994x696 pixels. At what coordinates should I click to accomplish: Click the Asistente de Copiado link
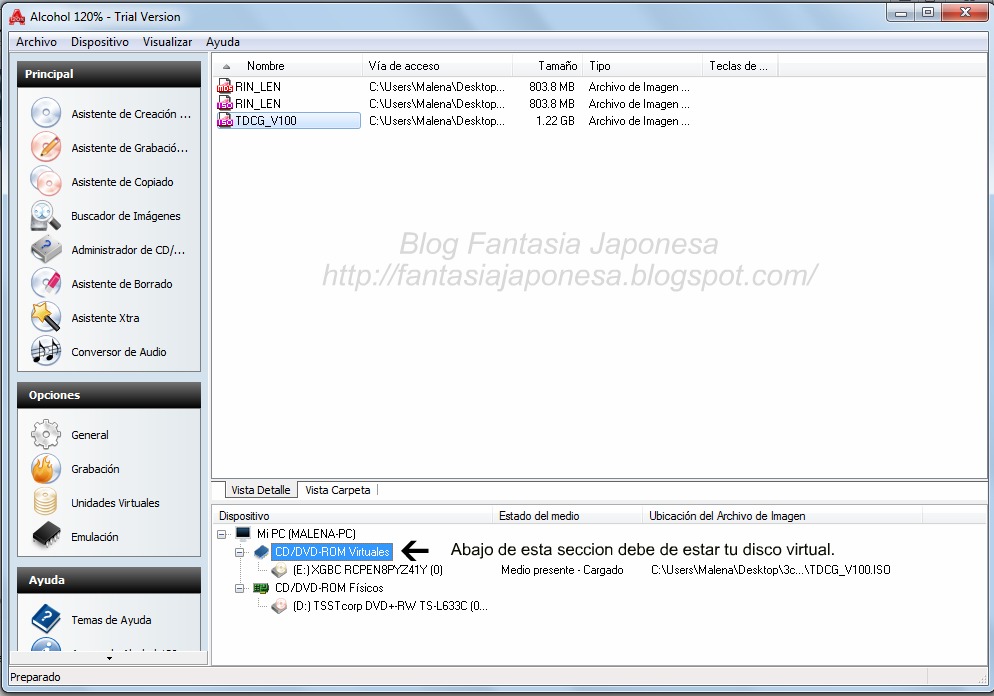tap(122, 182)
